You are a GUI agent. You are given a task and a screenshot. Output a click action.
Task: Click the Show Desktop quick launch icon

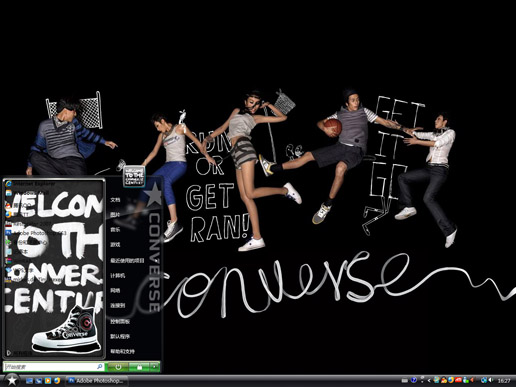pyautogui.click(x=29, y=380)
